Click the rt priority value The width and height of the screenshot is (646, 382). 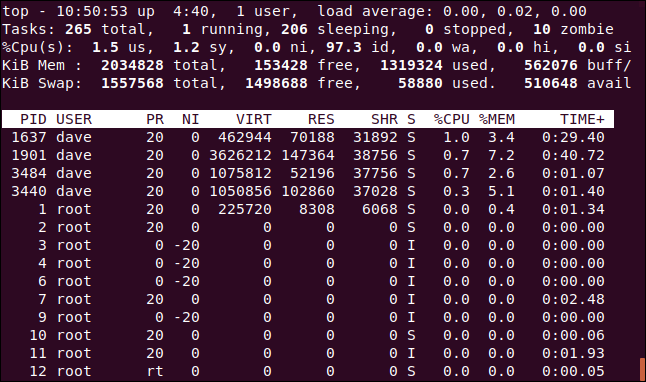155,371
